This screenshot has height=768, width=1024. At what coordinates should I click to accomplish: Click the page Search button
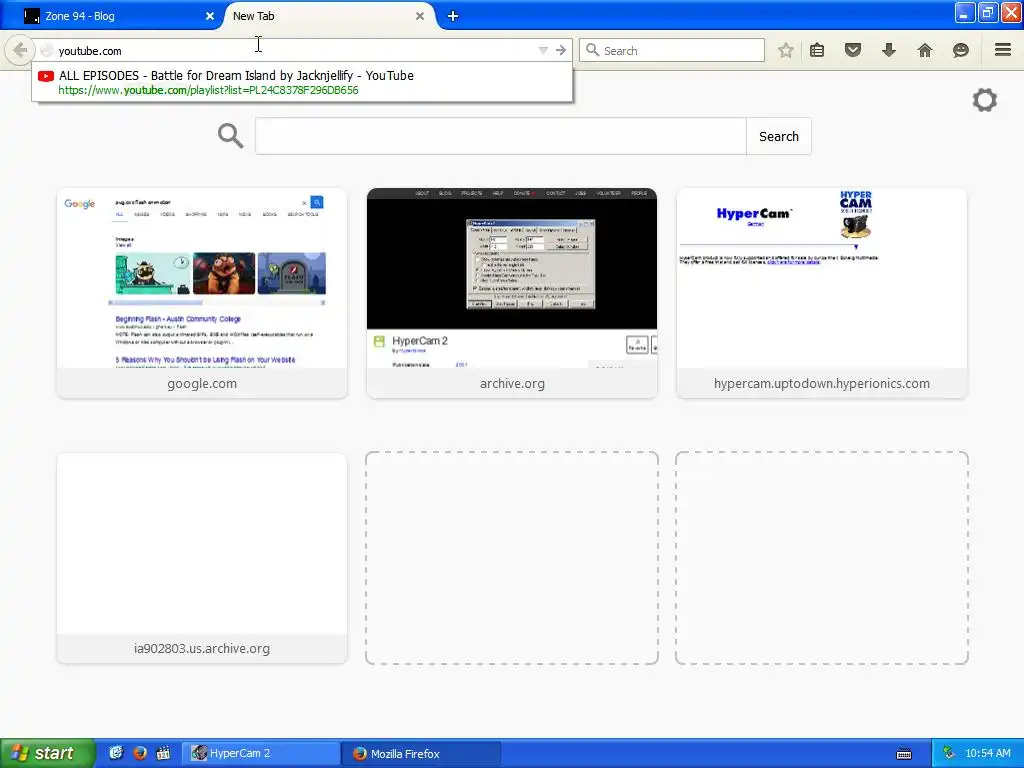(x=778, y=136)
